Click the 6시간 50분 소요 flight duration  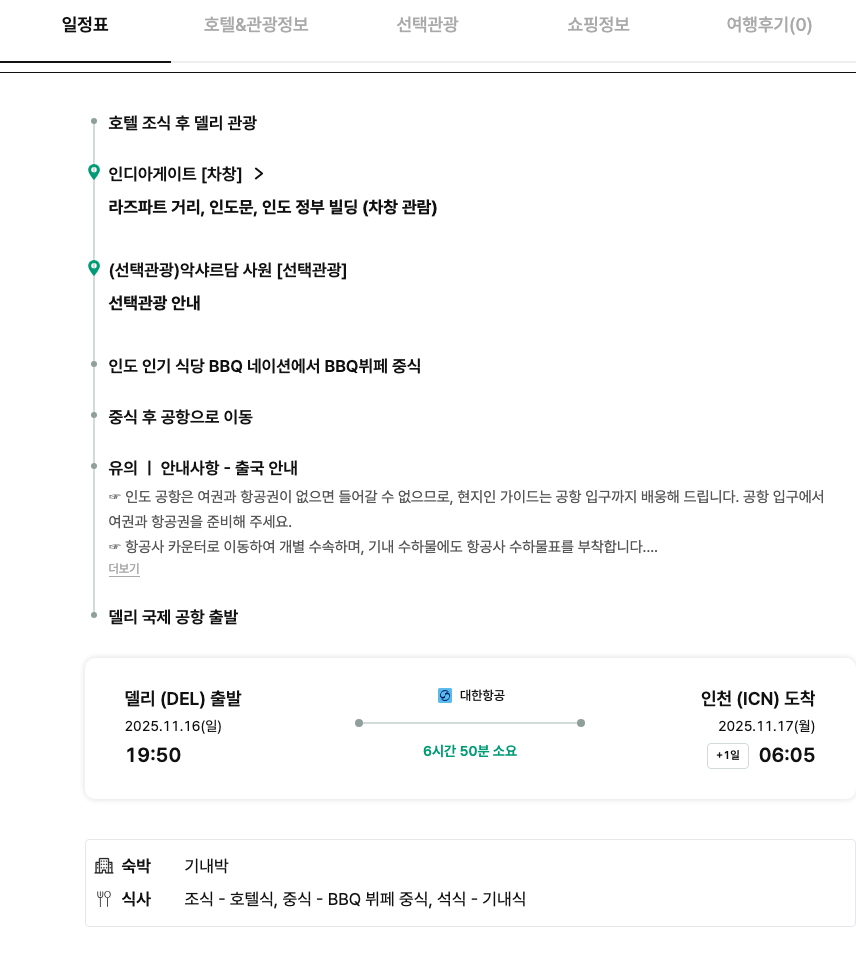(470, 751)
